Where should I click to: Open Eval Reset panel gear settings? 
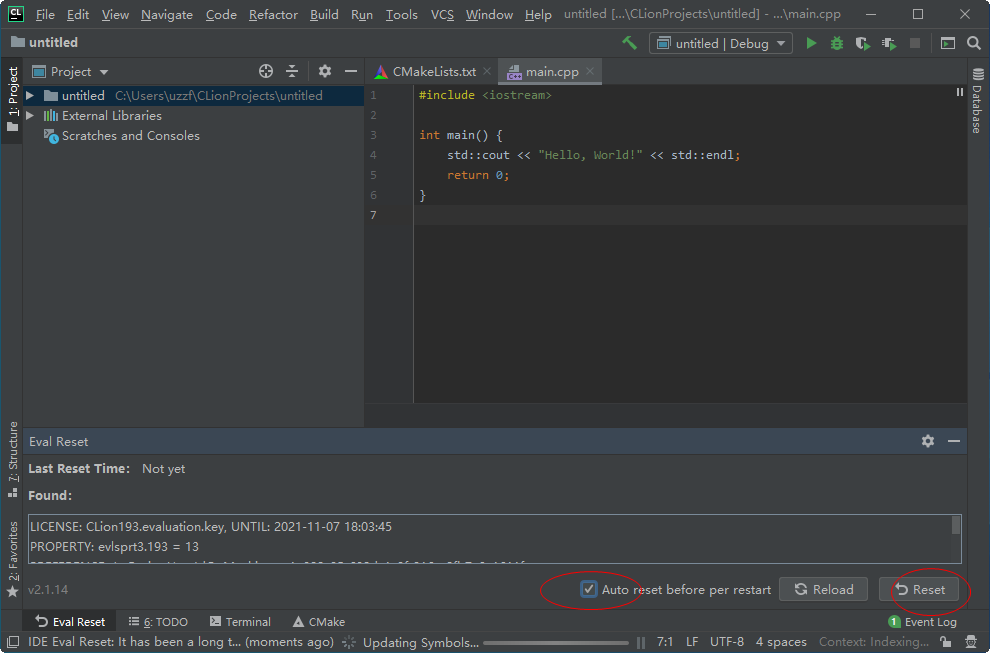pos(928,441)
